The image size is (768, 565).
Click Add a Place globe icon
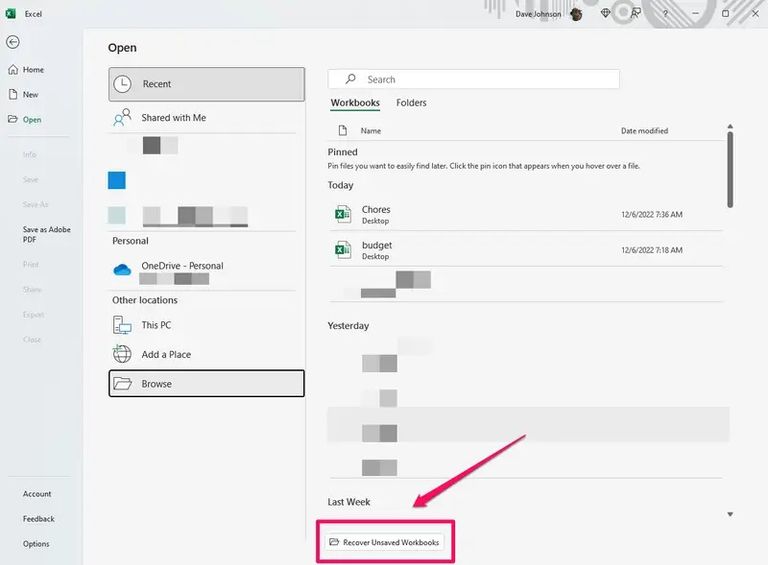pyautogui.click(x=122, y=354)
